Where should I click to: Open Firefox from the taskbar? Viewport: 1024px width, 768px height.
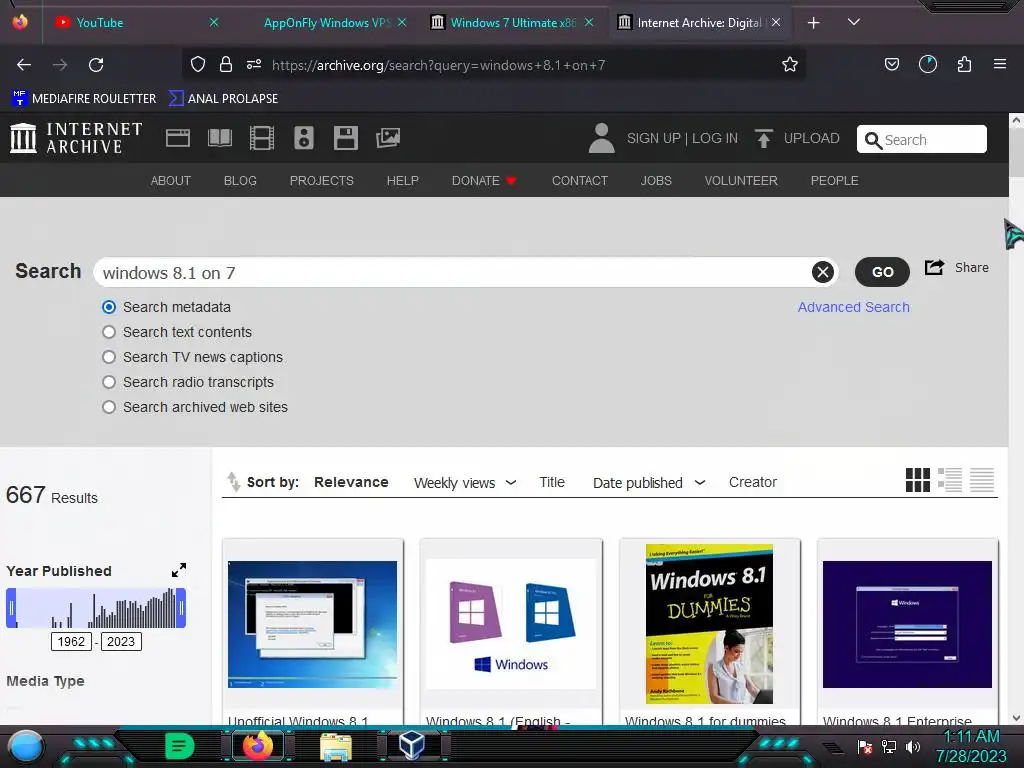point(257,745)
